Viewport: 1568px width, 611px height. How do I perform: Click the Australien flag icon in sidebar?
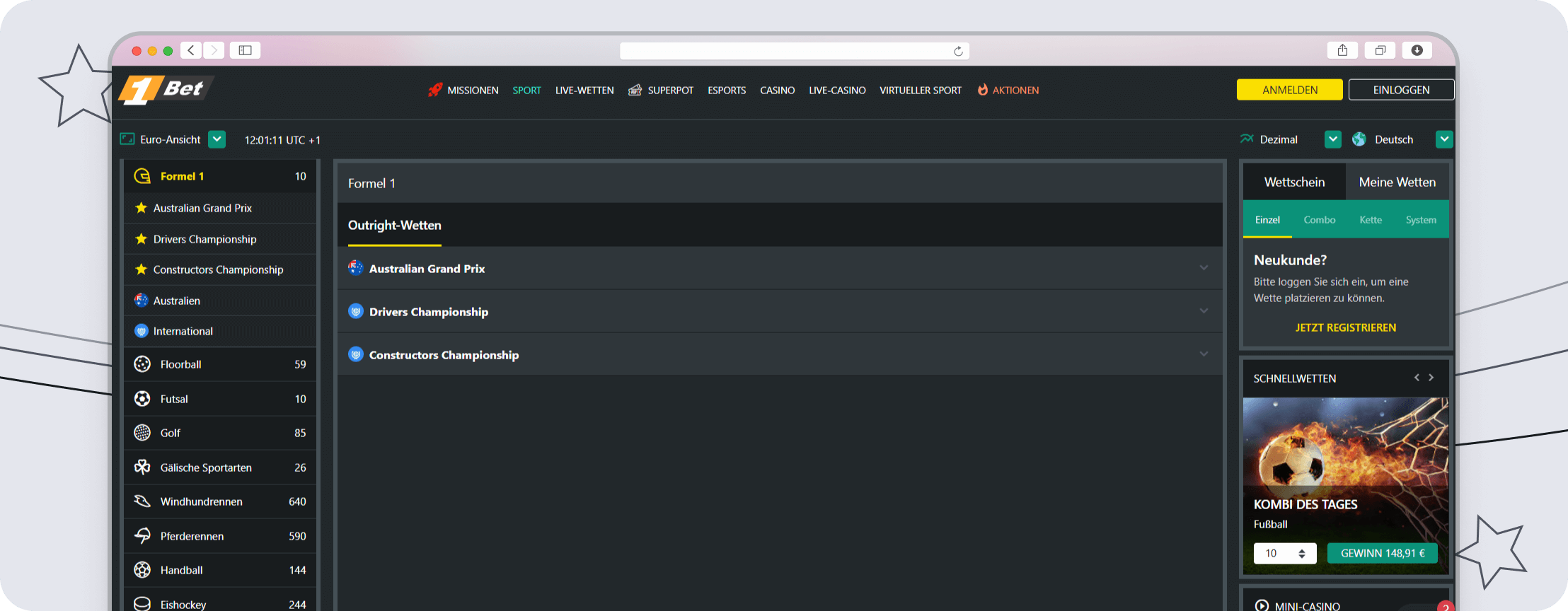click(x=142, y=301)
